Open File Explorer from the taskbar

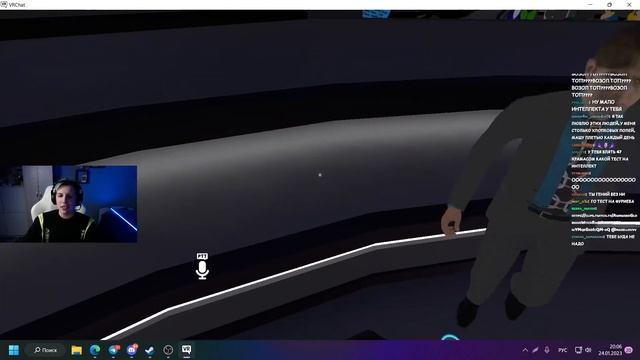pyautogui.click(x=76, y=350)
